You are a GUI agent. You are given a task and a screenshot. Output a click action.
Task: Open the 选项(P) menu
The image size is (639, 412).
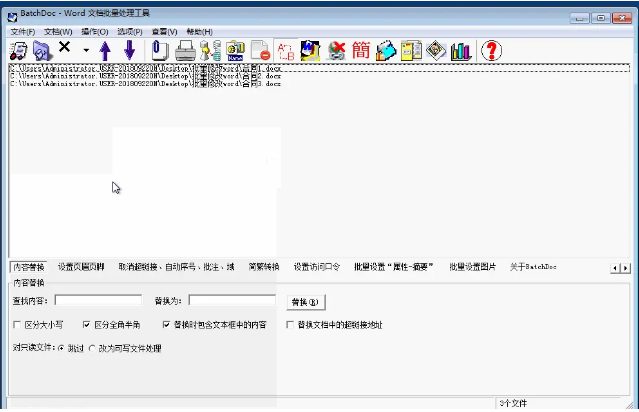pyautogui.click(x=130, y=32)
